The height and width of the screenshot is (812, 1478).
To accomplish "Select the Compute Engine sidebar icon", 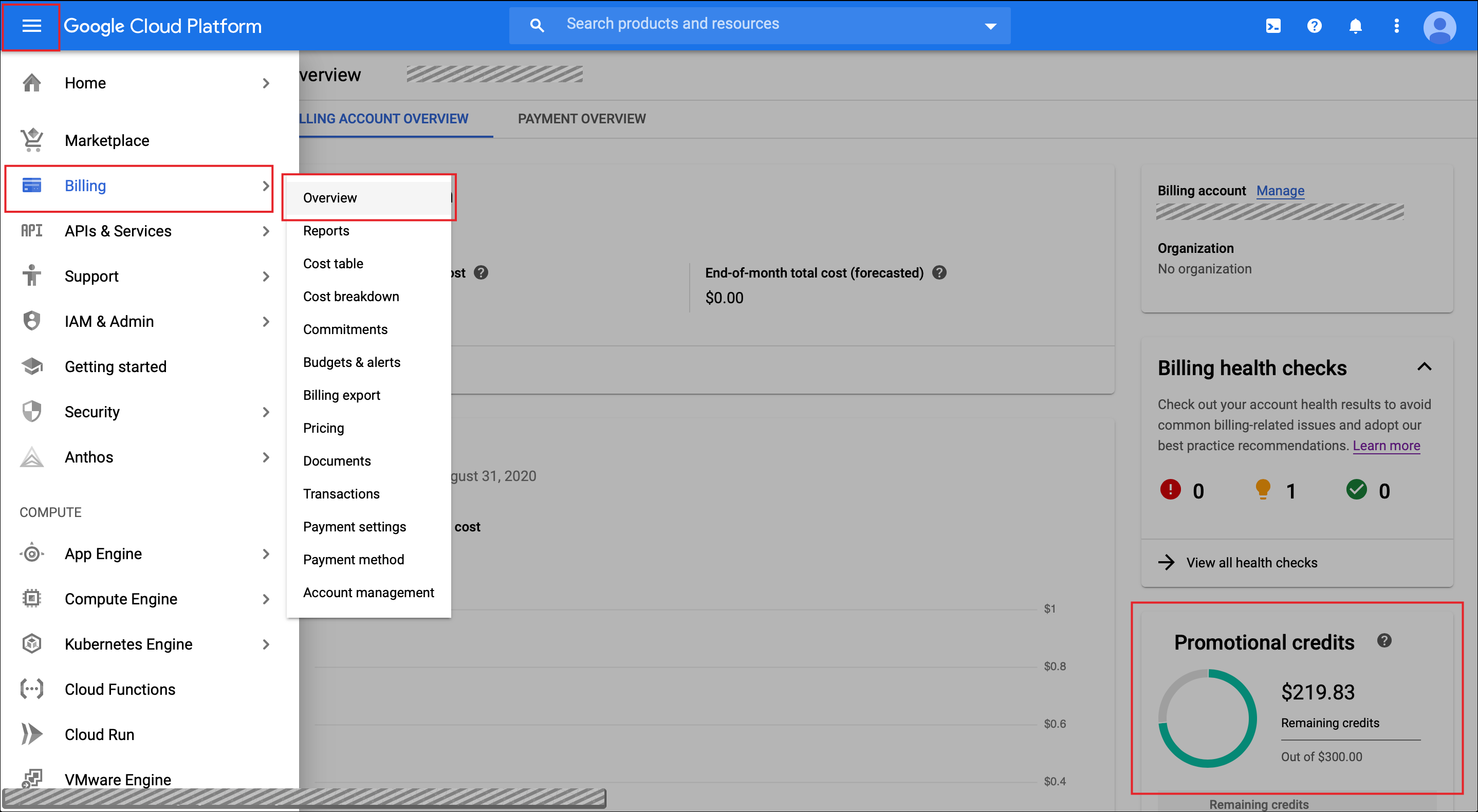I will tap(31, 599).
